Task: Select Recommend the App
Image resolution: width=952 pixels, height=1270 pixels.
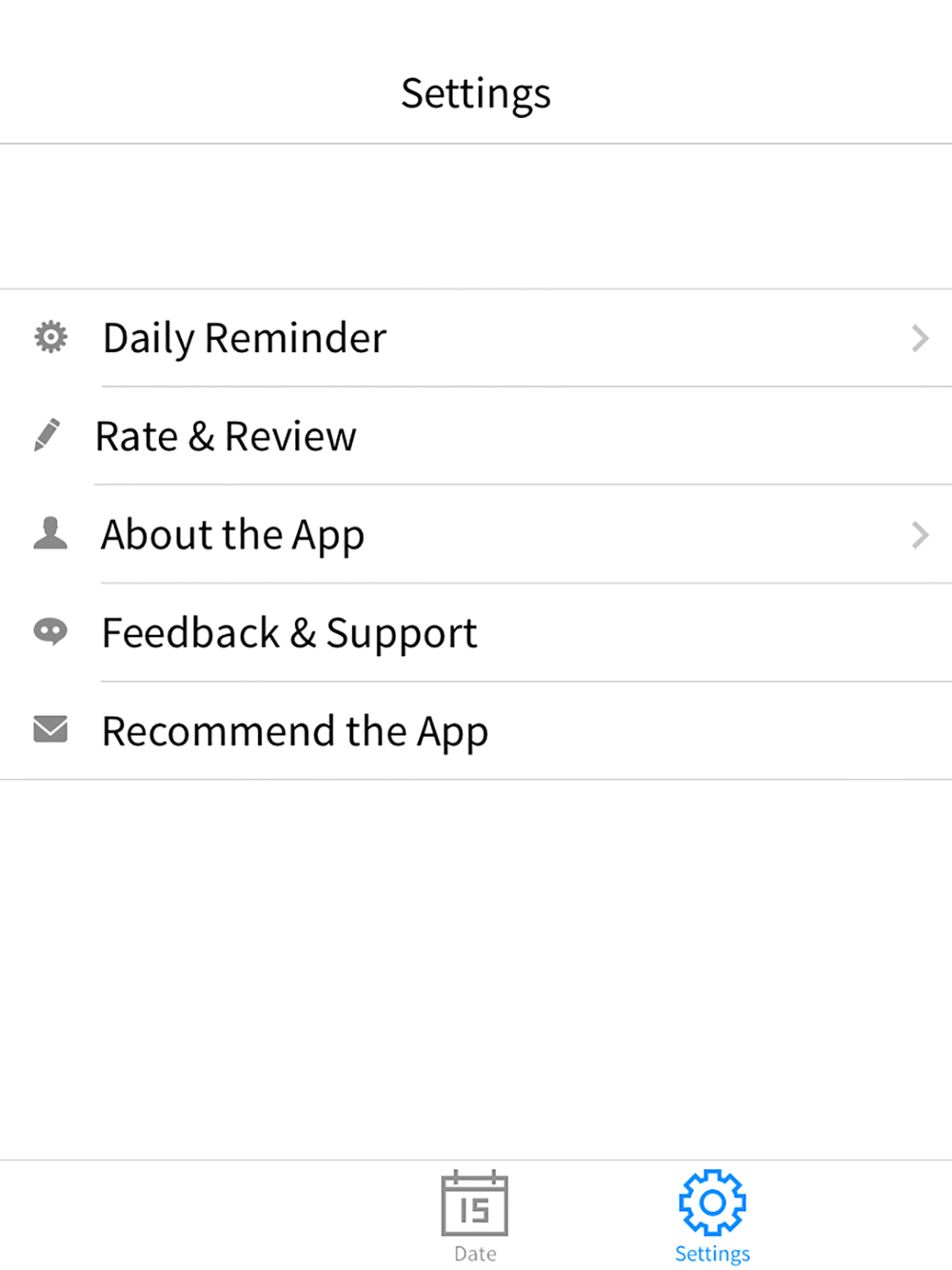Action: click(476, 730)
